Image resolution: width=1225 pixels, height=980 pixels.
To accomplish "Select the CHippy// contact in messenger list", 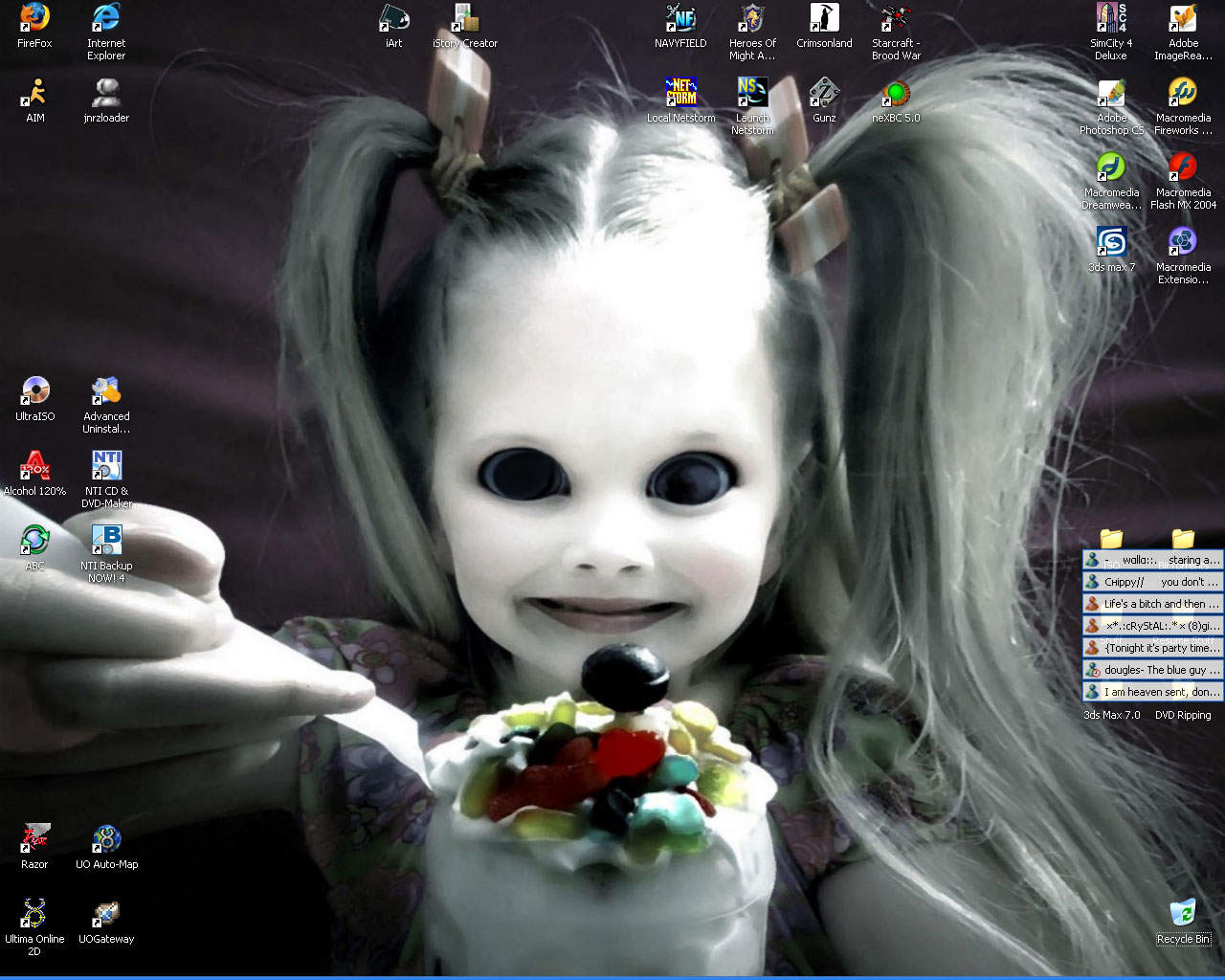I will point(1153,582).
